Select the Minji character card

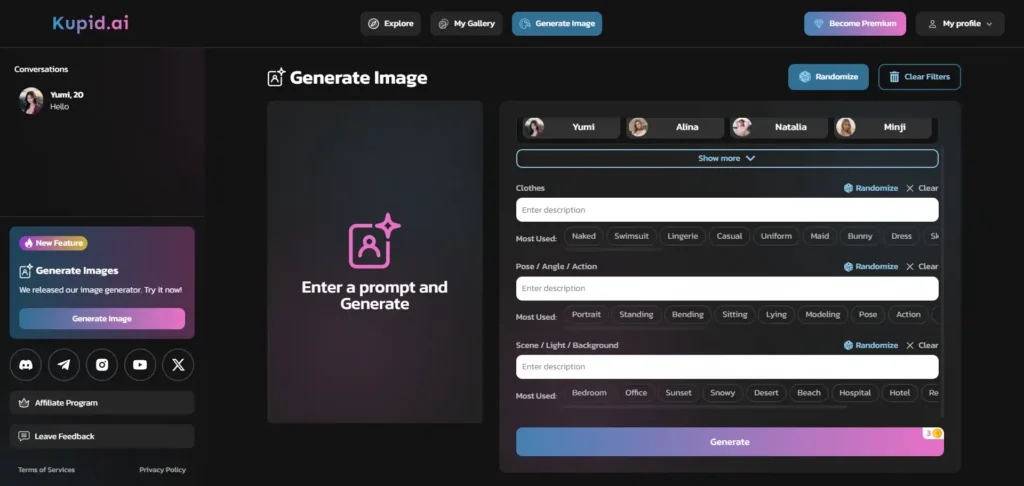tap(882, 127)
